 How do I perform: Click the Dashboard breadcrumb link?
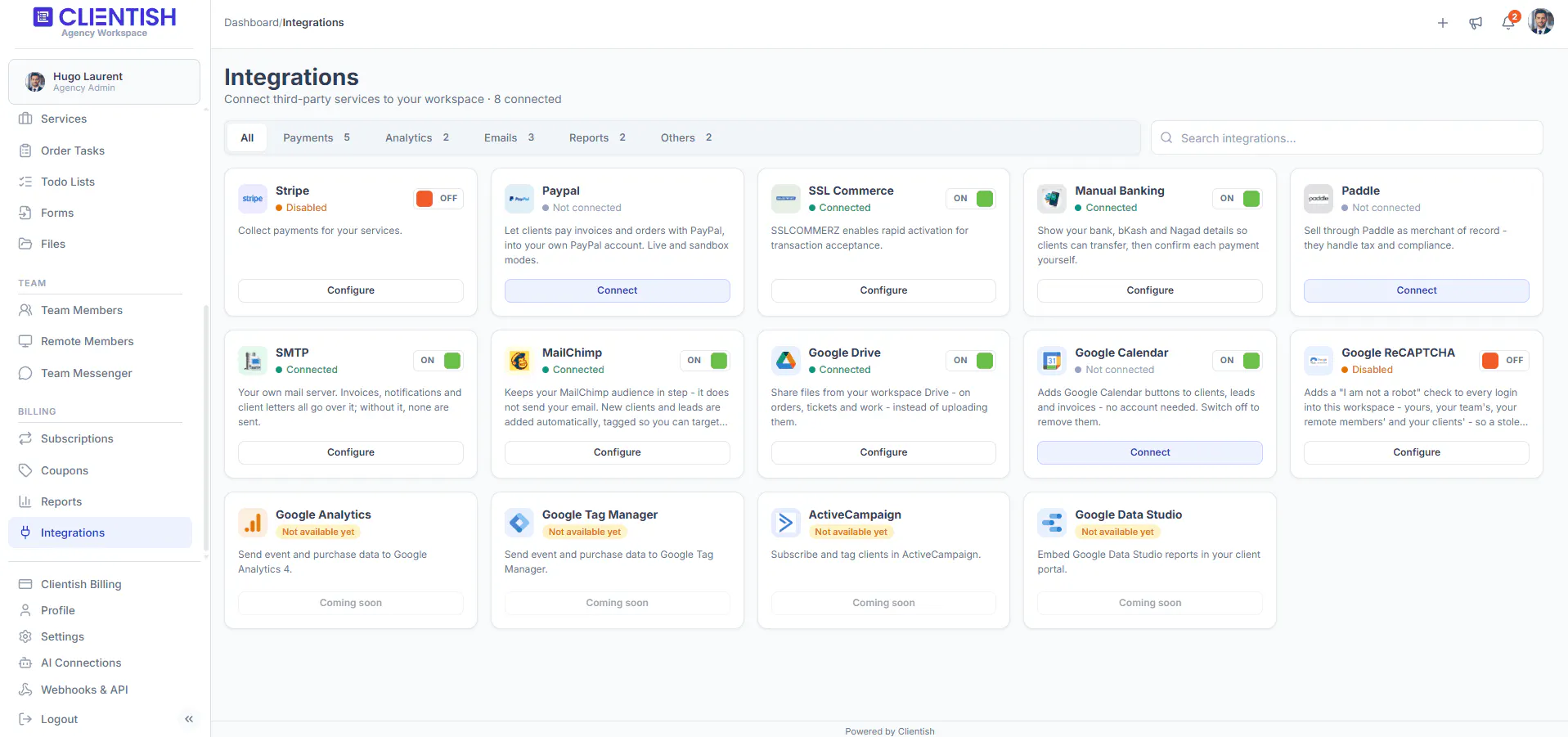[x=251, y=23]
